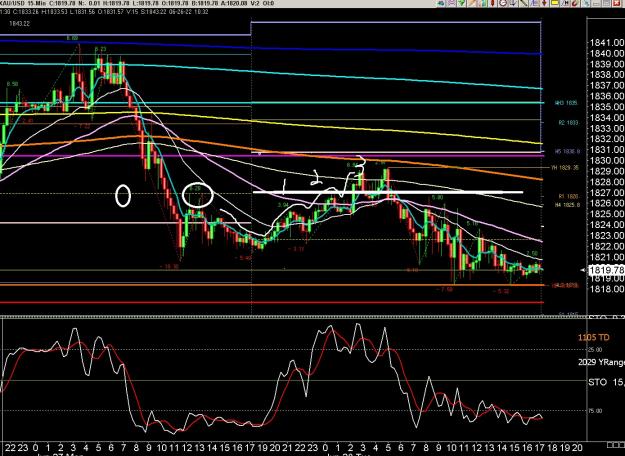Minimize the chart window
The height and width of the screenshot is (456, 625).
[597, 3]
